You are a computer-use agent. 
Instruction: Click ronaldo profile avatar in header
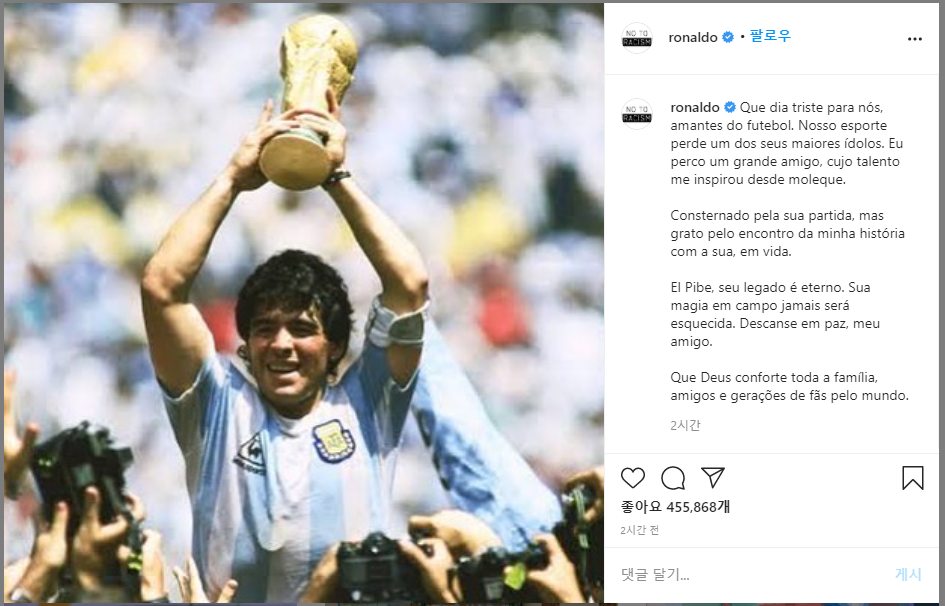click(637, 38)
